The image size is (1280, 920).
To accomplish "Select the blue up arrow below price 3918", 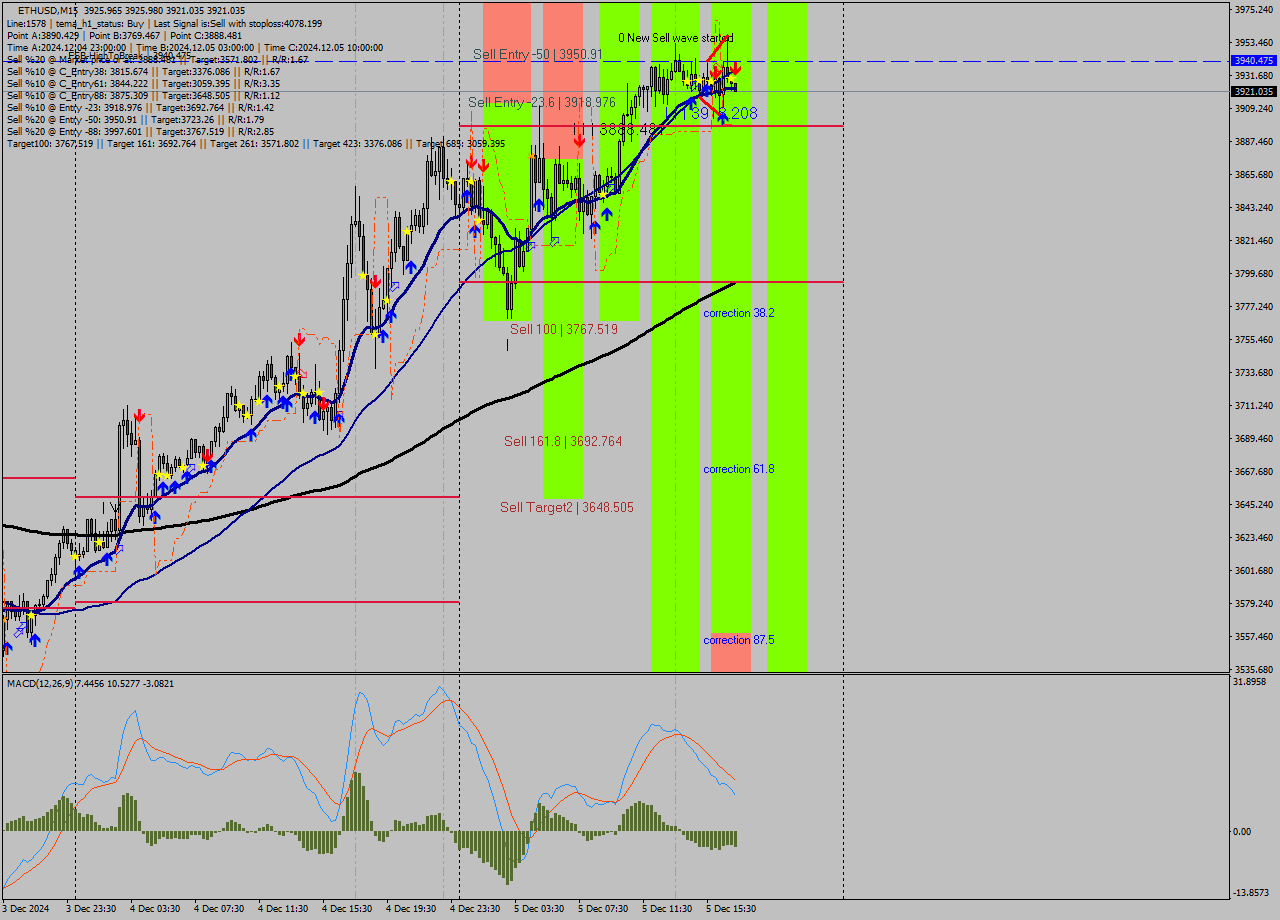I will pyautogui.click(x=722, y=118).
